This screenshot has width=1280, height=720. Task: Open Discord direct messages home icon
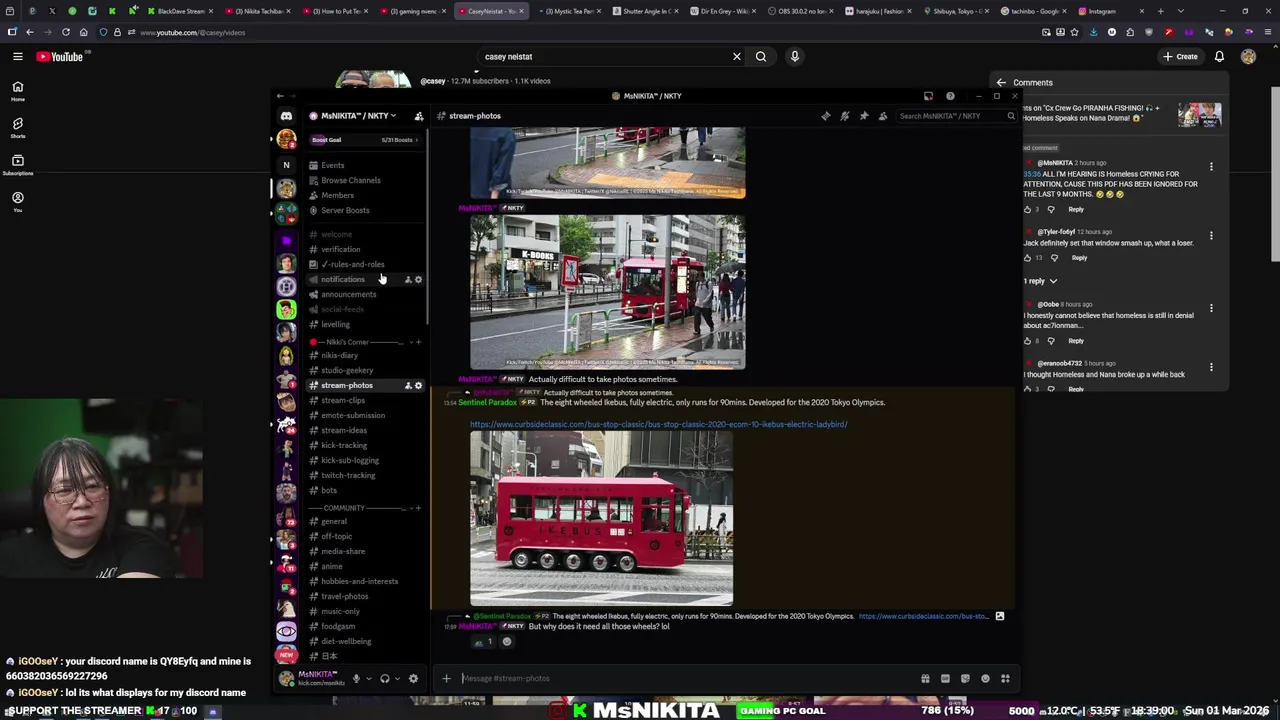(286, 116)
